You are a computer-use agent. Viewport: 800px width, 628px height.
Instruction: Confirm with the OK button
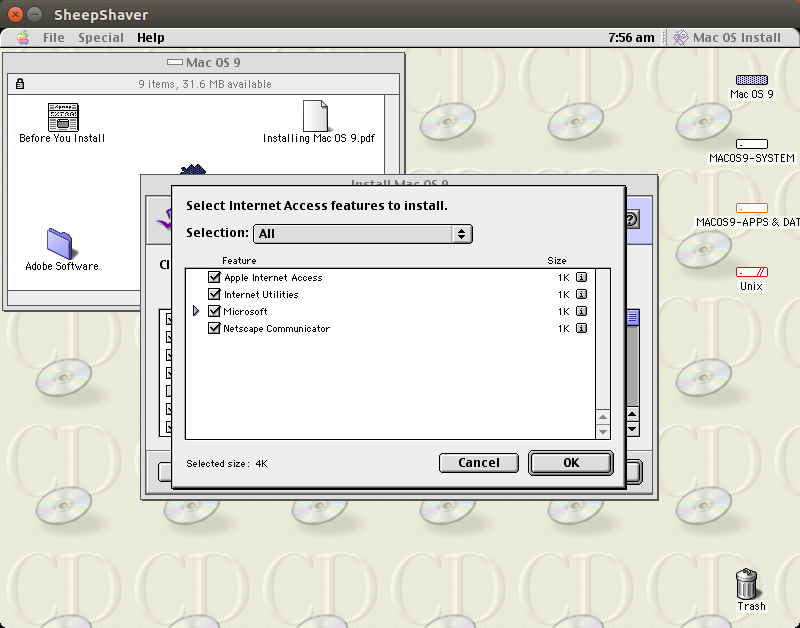[570, 463]
